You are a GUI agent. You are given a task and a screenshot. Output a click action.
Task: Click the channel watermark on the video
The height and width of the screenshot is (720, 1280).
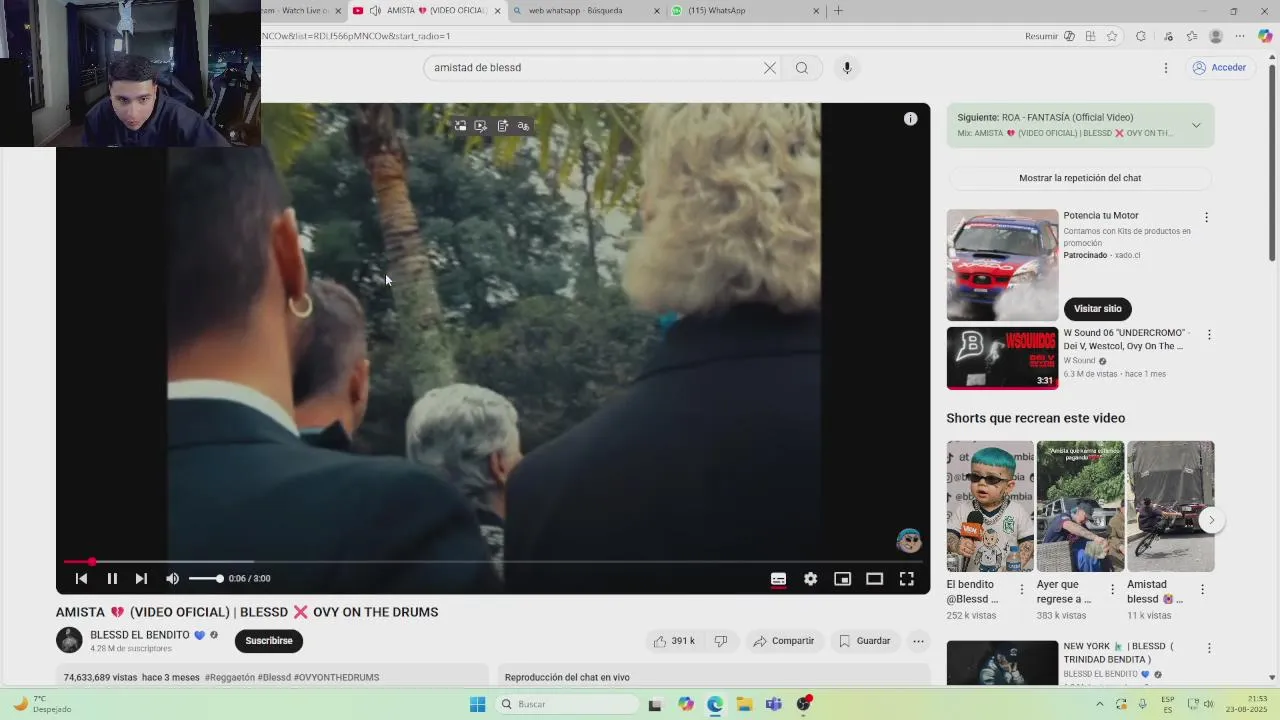908,541
